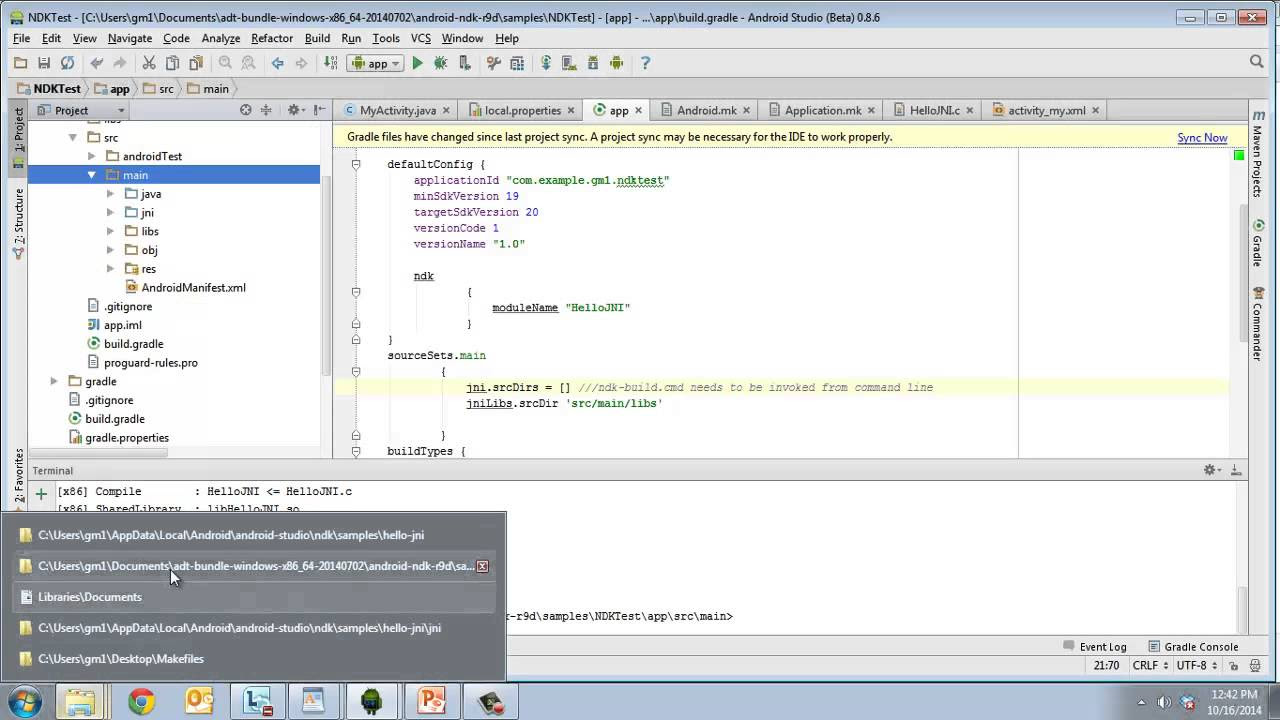Expand the gradle folder in tree
Image resolution: width=1280 pixels, height=720 pixels.
pos(54,381)
